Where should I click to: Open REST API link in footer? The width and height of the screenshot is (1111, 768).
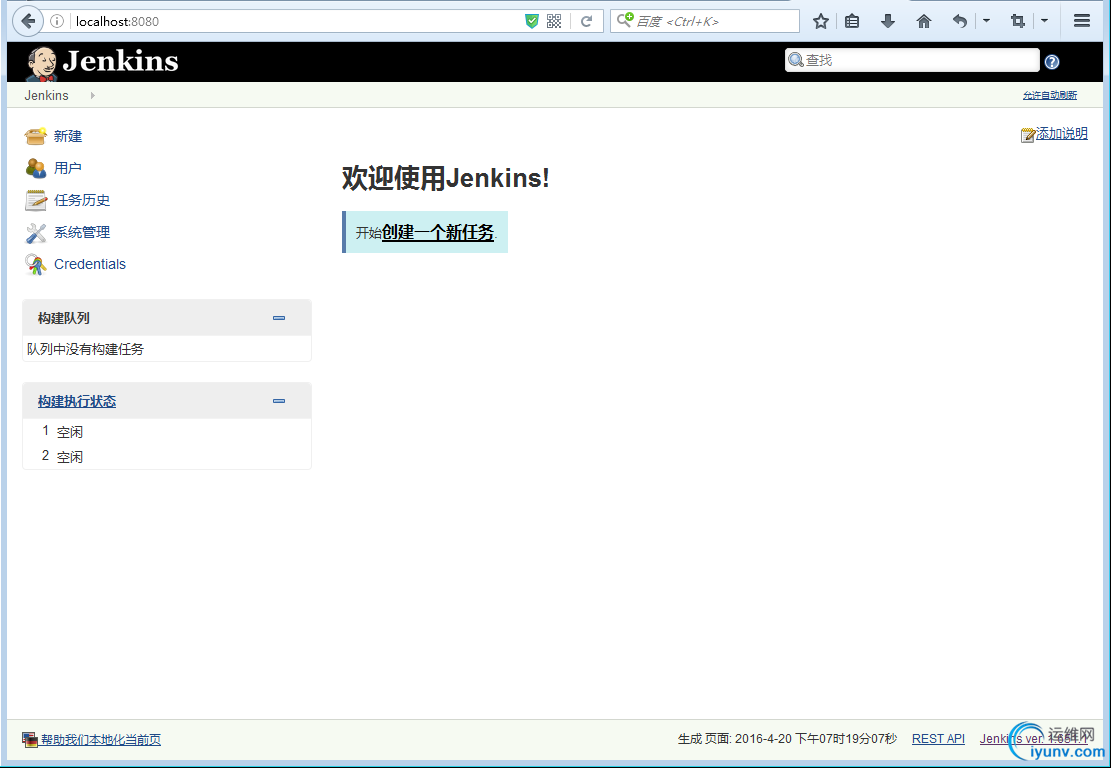click(938, 739)
